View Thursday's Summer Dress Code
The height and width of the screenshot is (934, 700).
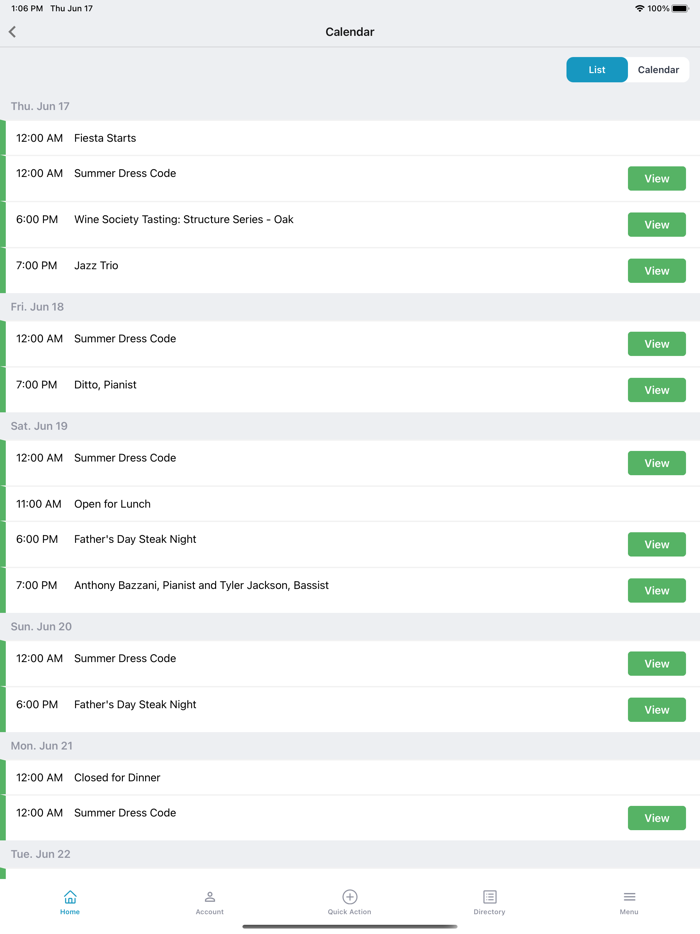[656, 179]
